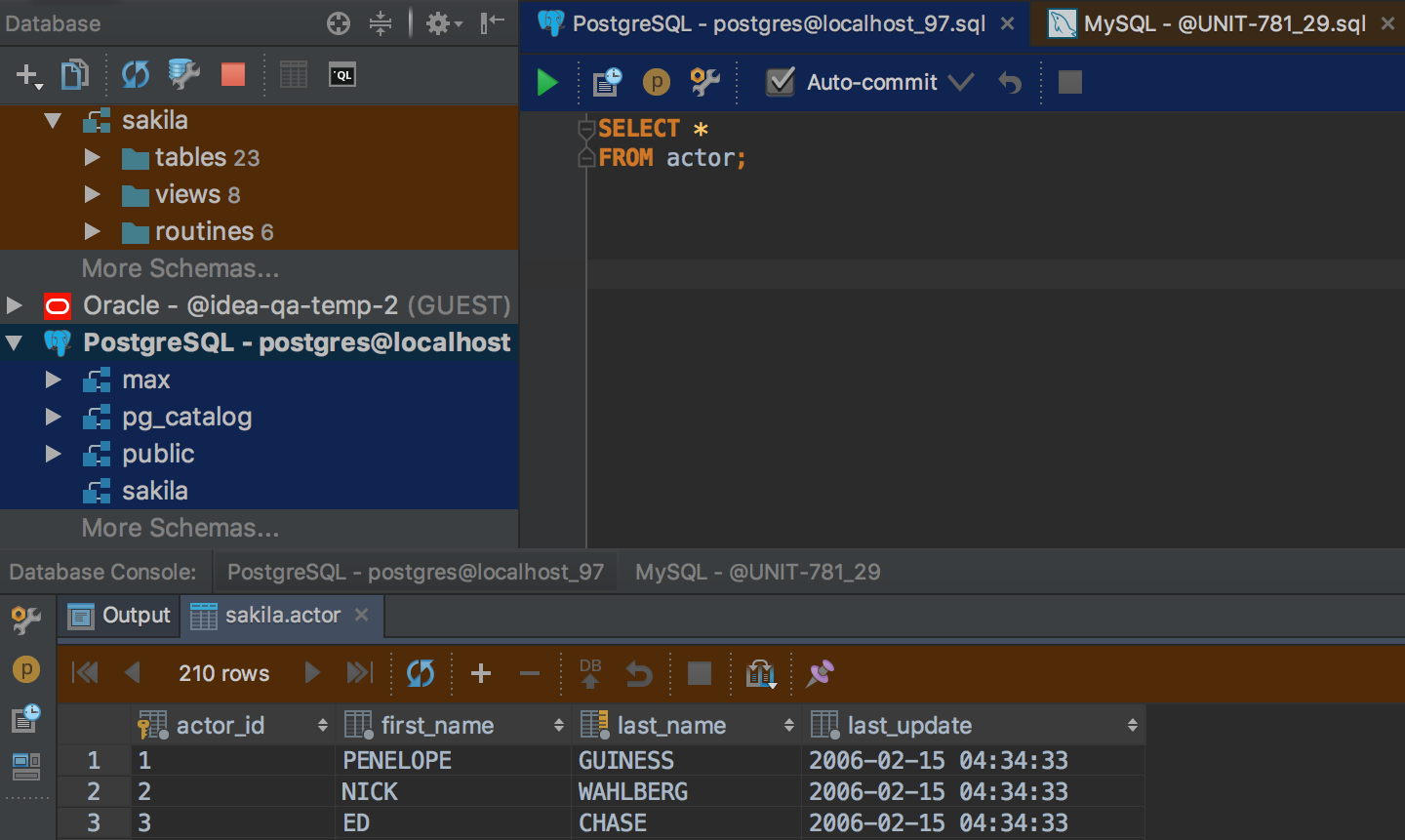This screenshot has height=840, width=1405.
Task: Go to last page of results
Action: (360, 672)
